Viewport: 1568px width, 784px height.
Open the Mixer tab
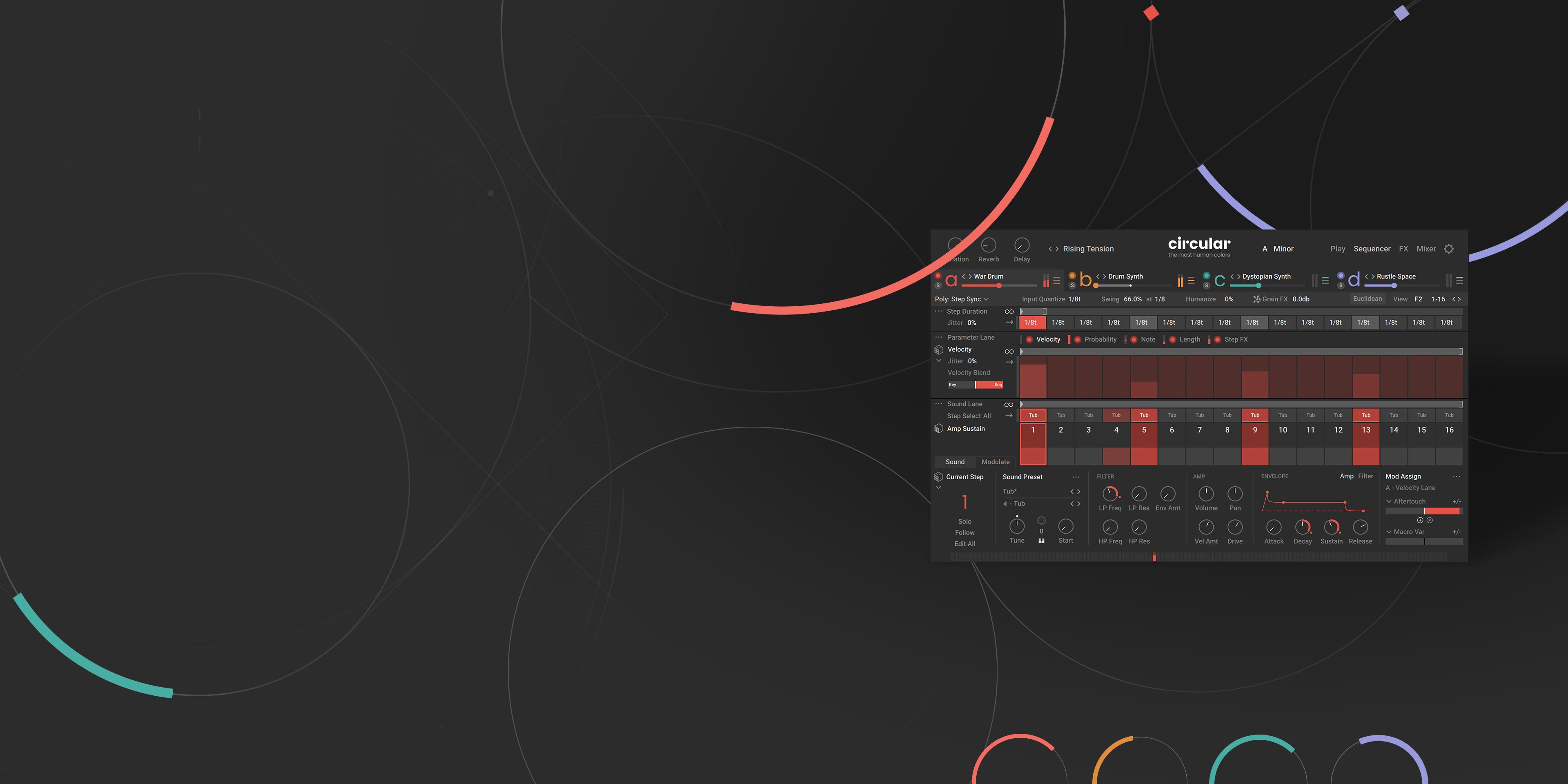[1426, 249]
